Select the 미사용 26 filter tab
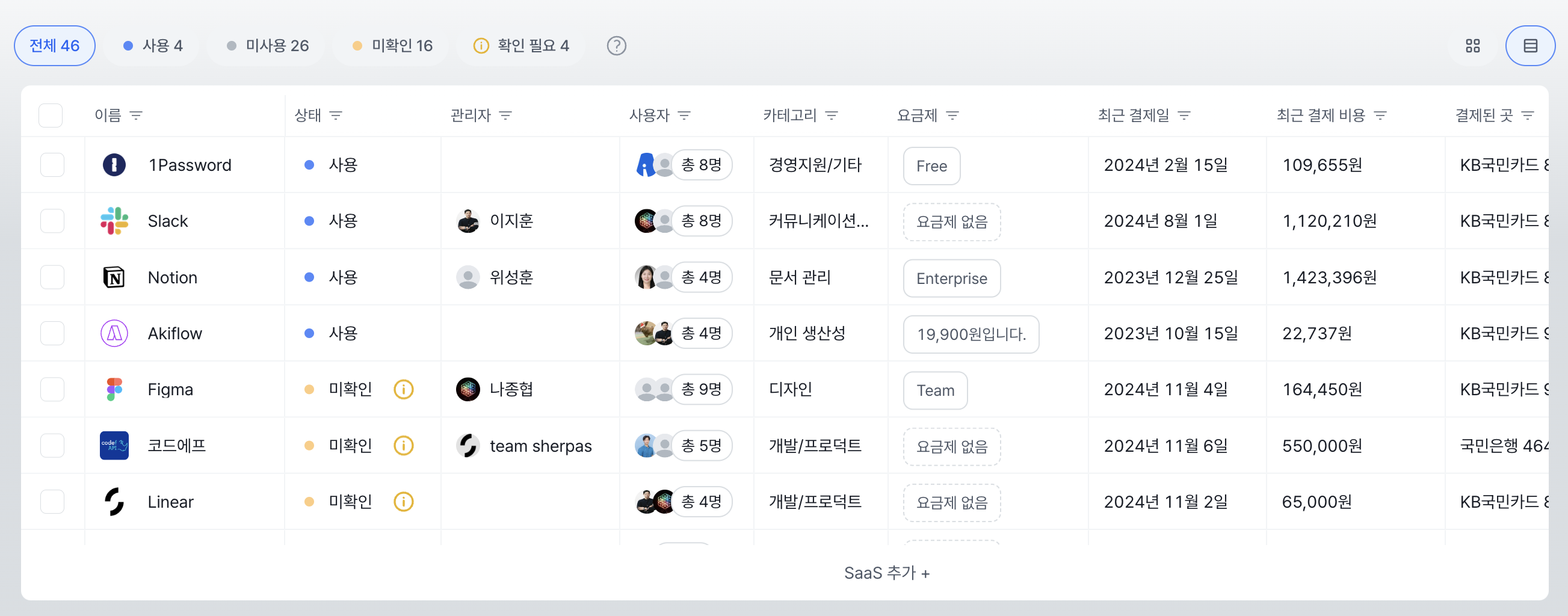Viewport: 1568px width, 616px height. click(267, 46)
